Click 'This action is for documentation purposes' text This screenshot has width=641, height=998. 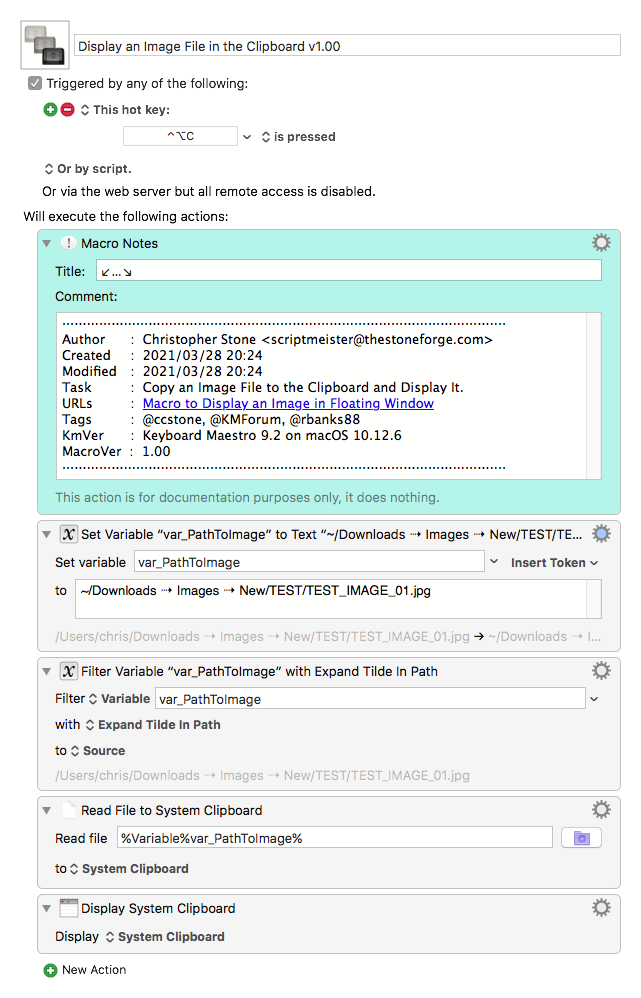[247, 498]
